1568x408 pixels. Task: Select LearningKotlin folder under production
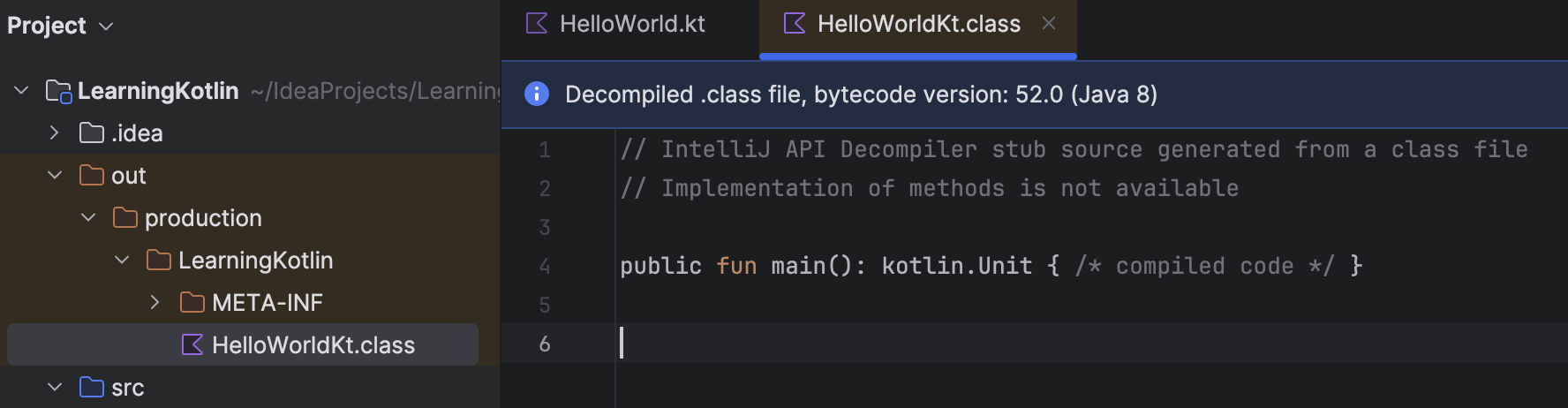[250, 261]
